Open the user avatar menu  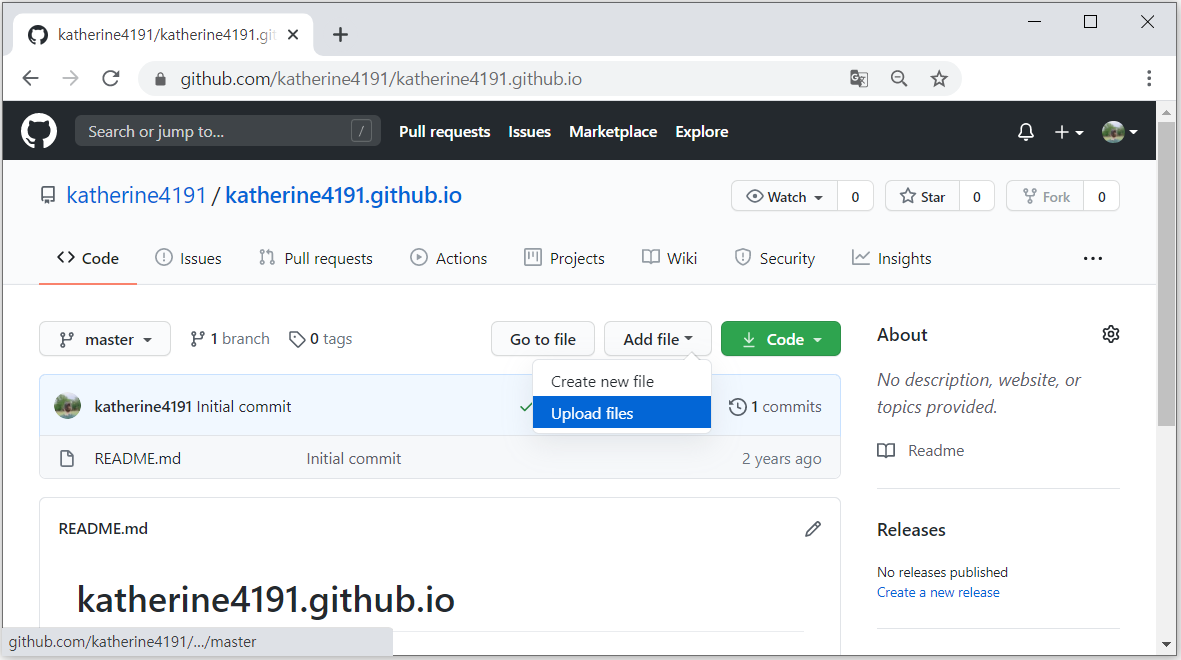pos(1119,132)
